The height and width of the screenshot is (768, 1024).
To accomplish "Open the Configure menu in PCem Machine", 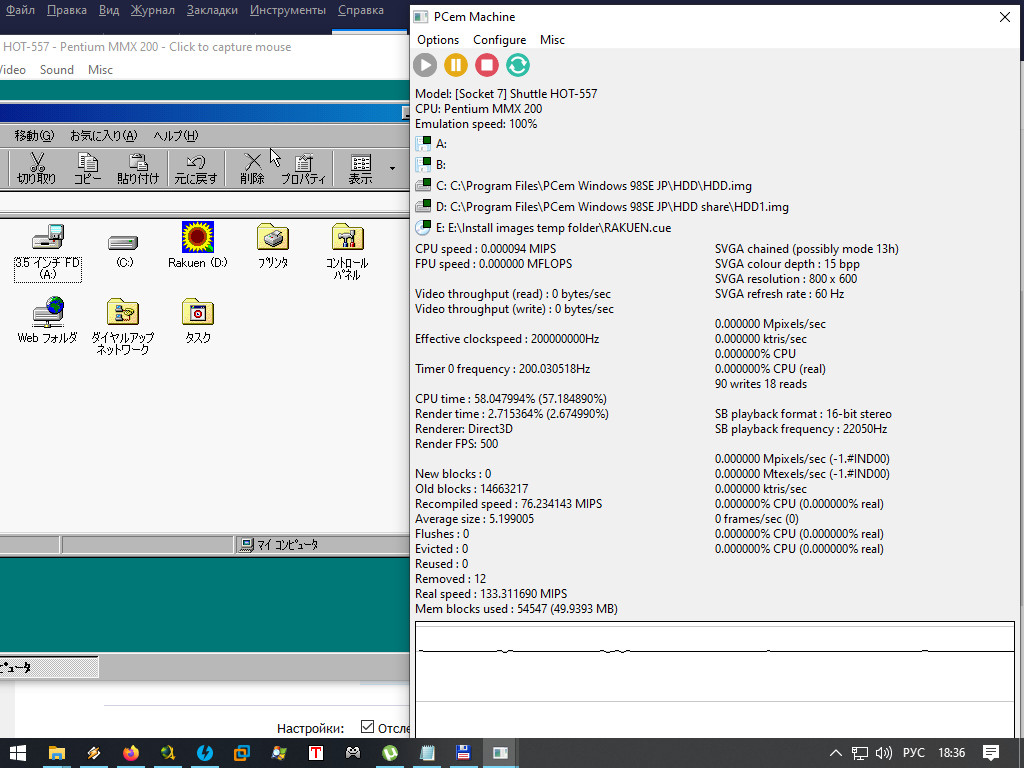I will 499,40.
